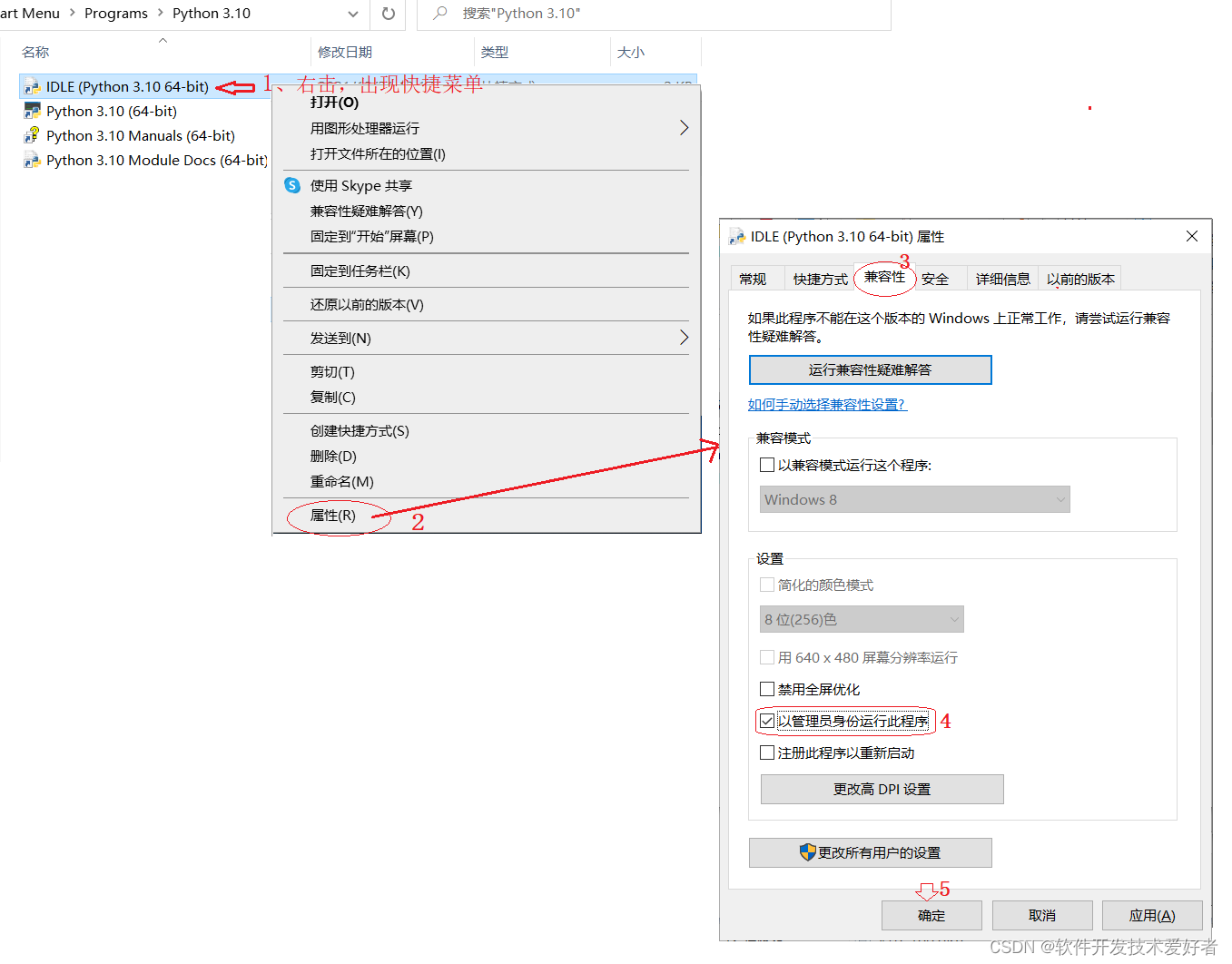The image size is (1232, 964).
Task: Select the Python 3.10 Module Docs icon
Action: pos(33,161)
